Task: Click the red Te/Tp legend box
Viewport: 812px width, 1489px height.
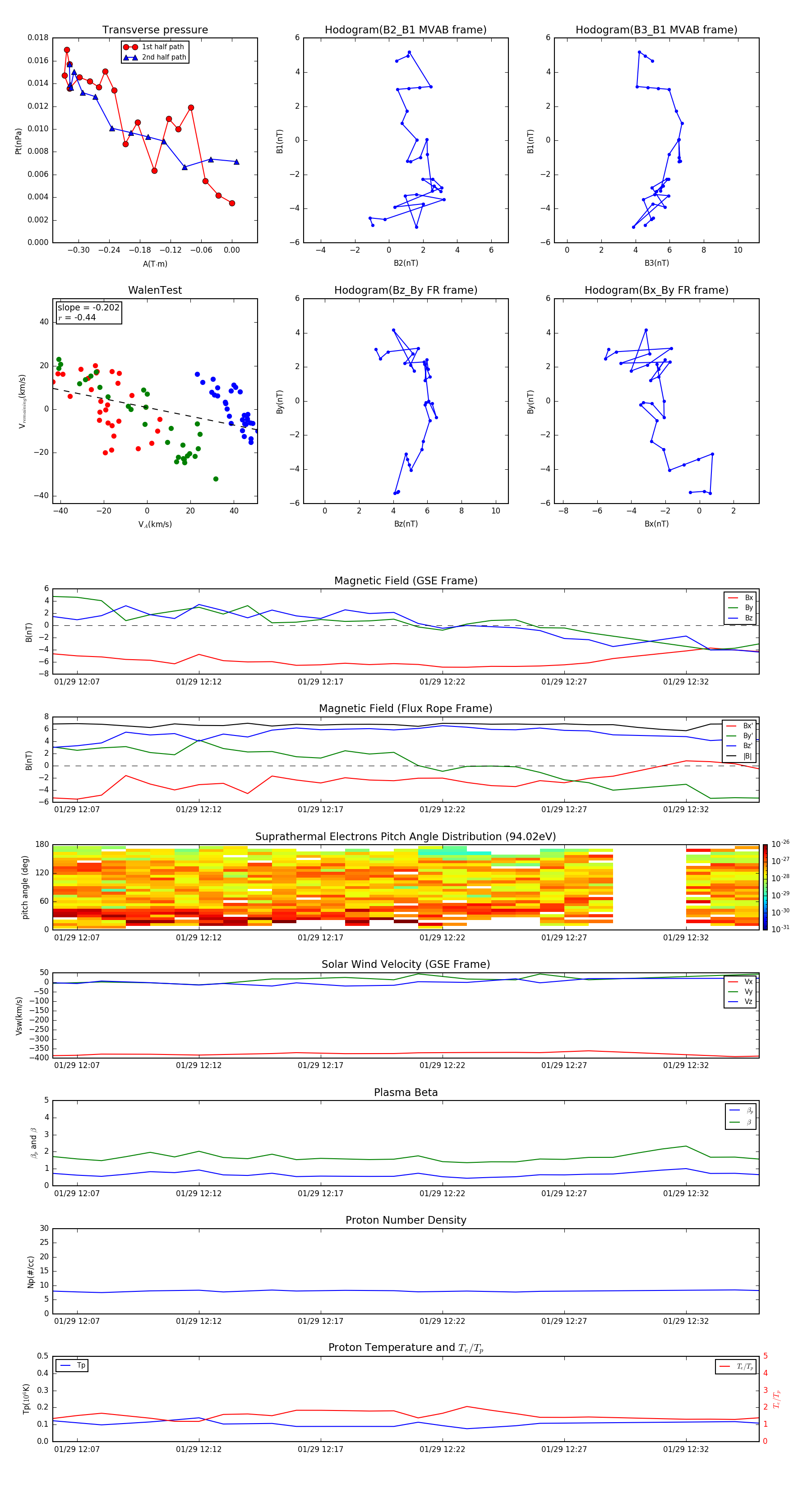Action: [x=736, y=1366]
